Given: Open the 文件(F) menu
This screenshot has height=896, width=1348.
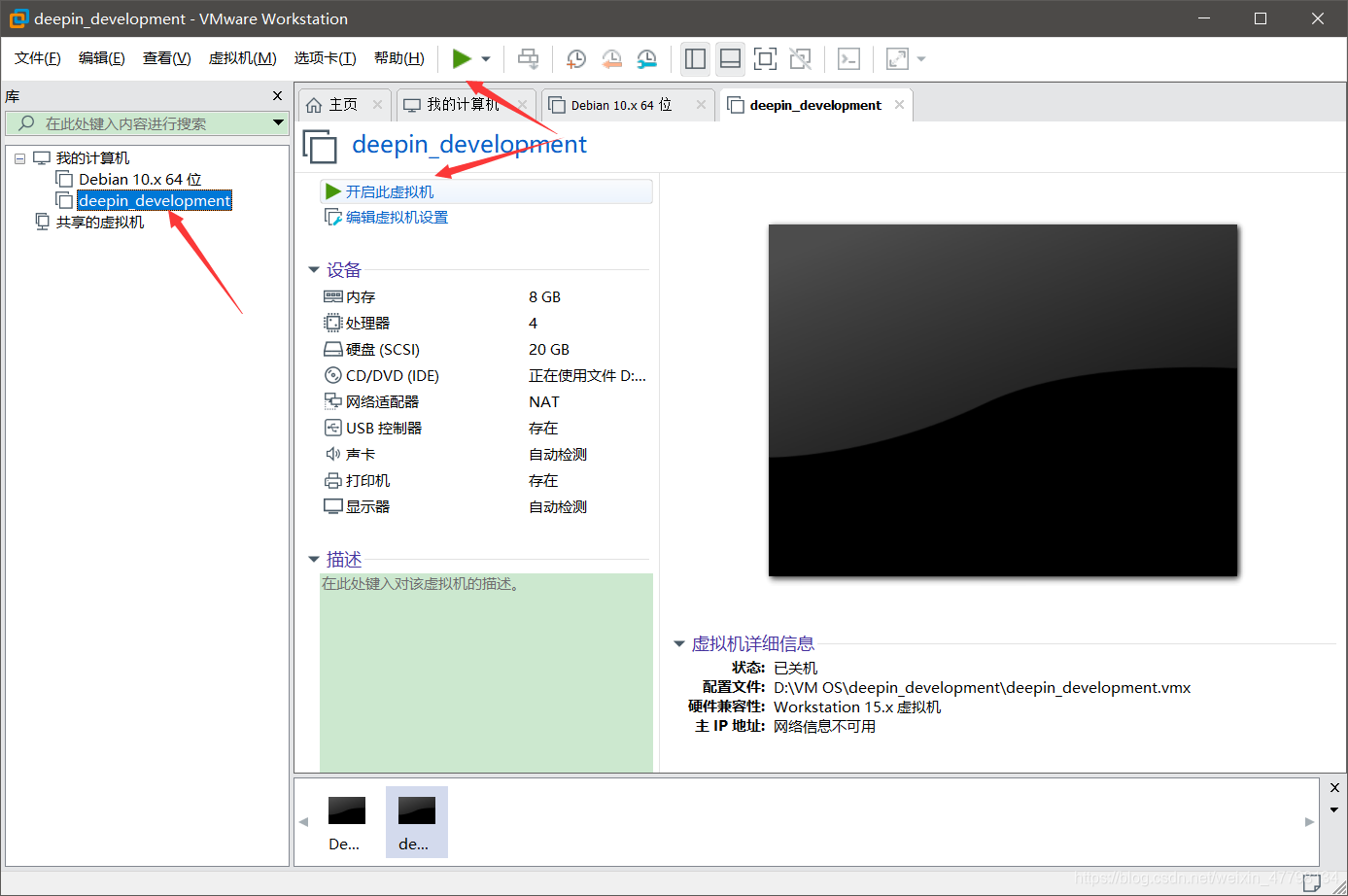Looking at the screenshot, I should (x=38, y=58).
